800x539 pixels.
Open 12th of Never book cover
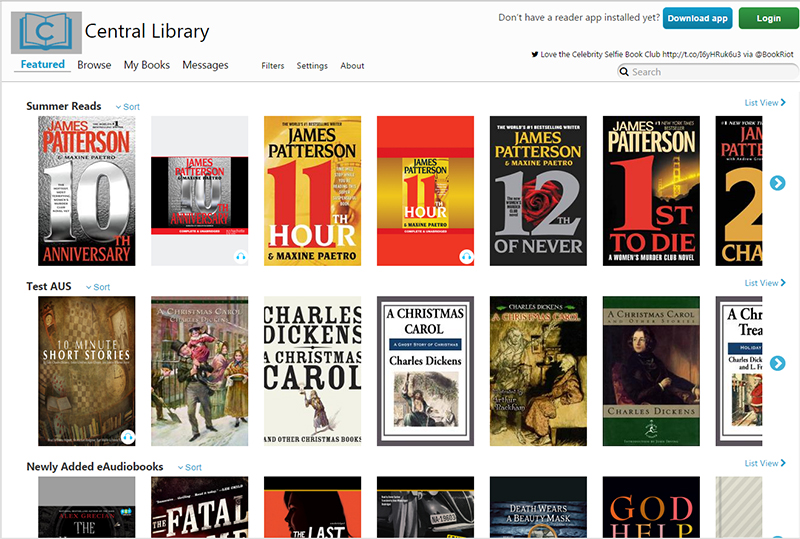[538, 191]
